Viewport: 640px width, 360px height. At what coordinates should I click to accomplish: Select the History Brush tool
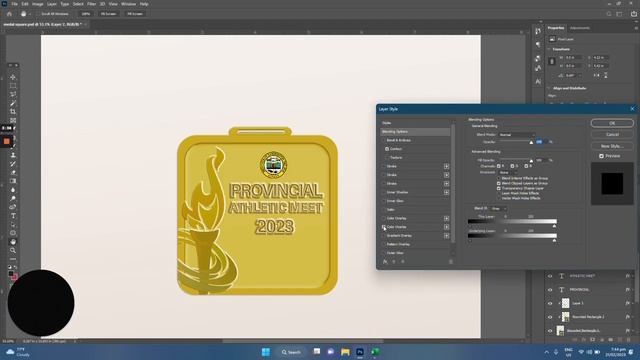coord(13,164)
